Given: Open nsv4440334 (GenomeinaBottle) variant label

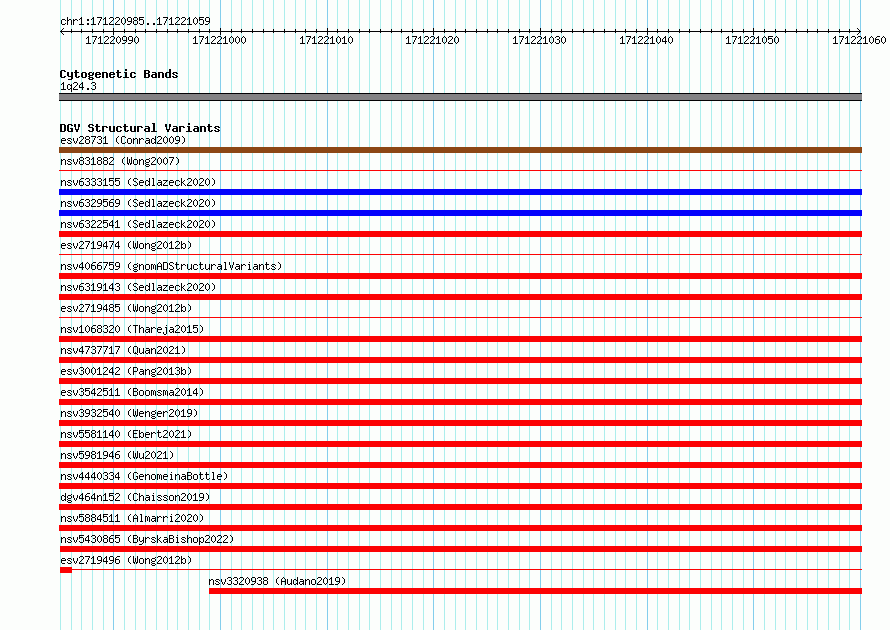Looking at the screenshot, I should [x=144, y=476].
